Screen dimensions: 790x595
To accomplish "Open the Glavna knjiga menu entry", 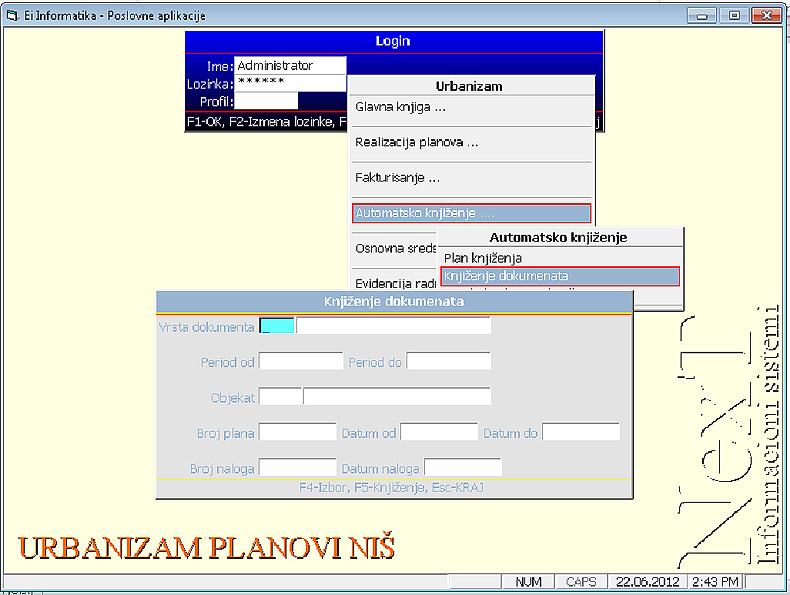I will [x=400, y=107].
